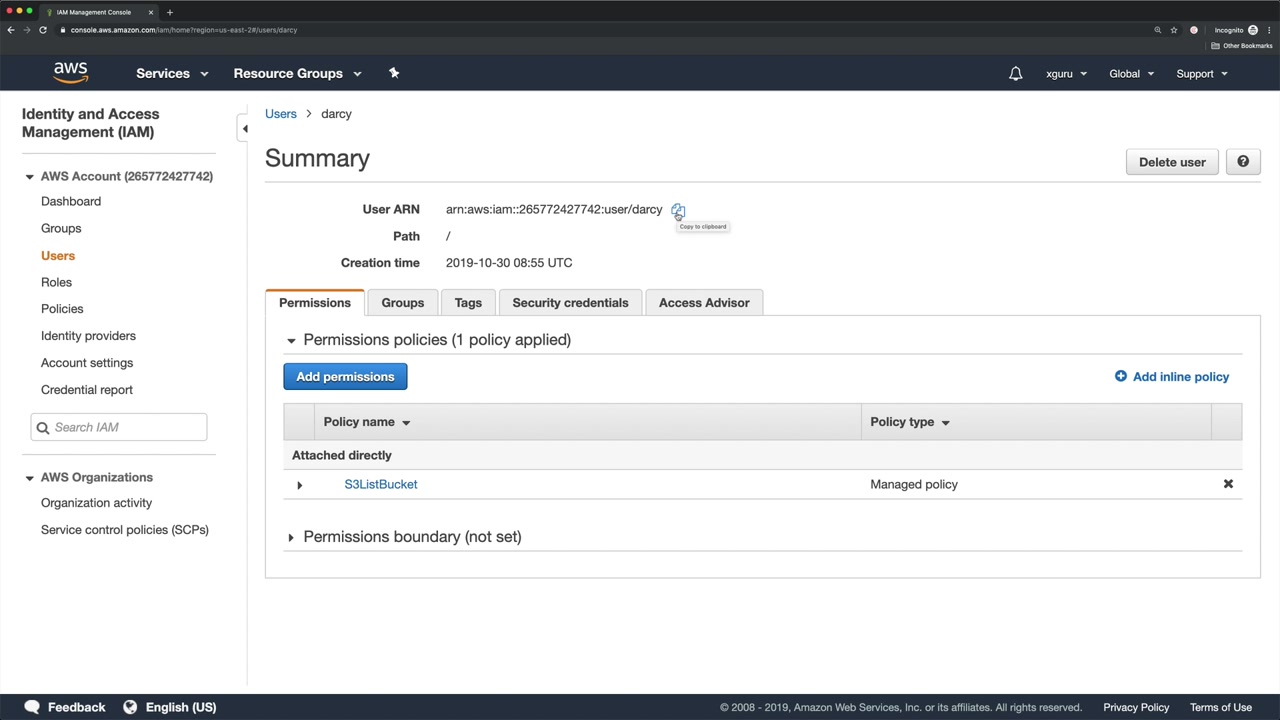The image size is (1280, 720).
Task: Open the xguru account dropdown
Action: click(1066, 74)
